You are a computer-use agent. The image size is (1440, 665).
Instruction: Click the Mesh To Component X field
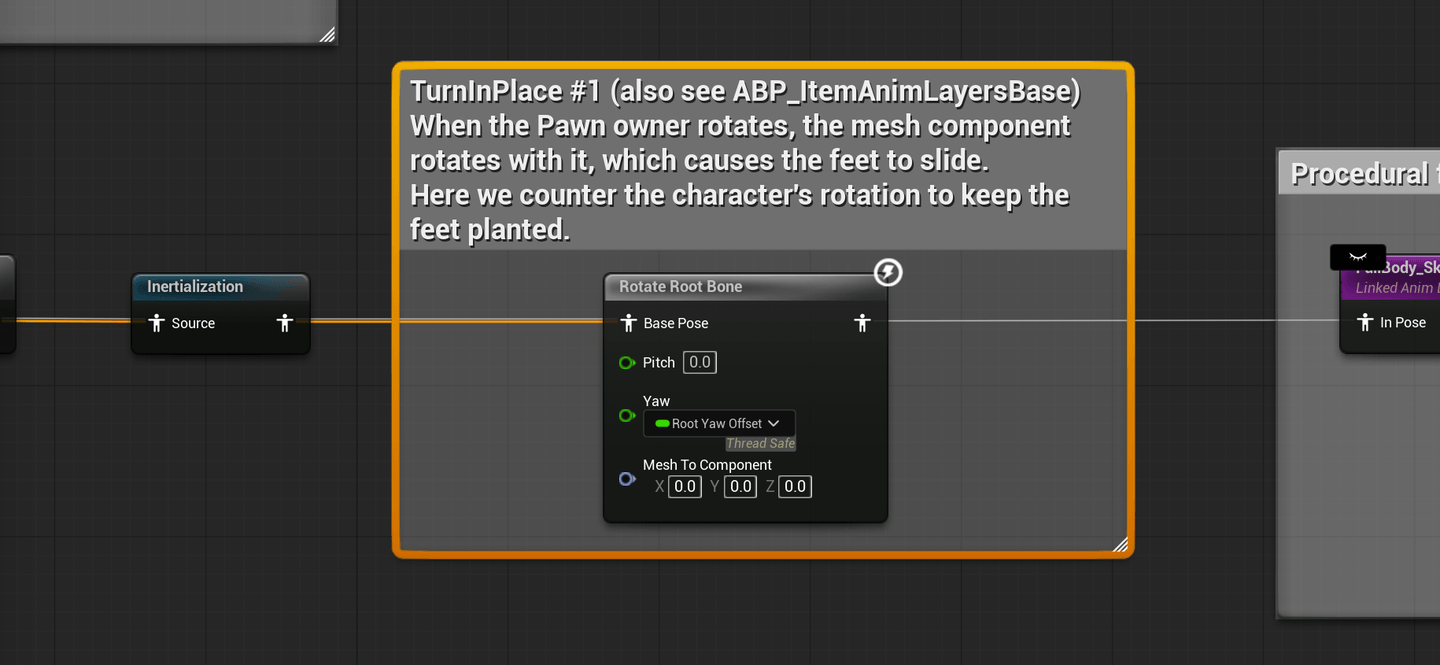(684, 487)
